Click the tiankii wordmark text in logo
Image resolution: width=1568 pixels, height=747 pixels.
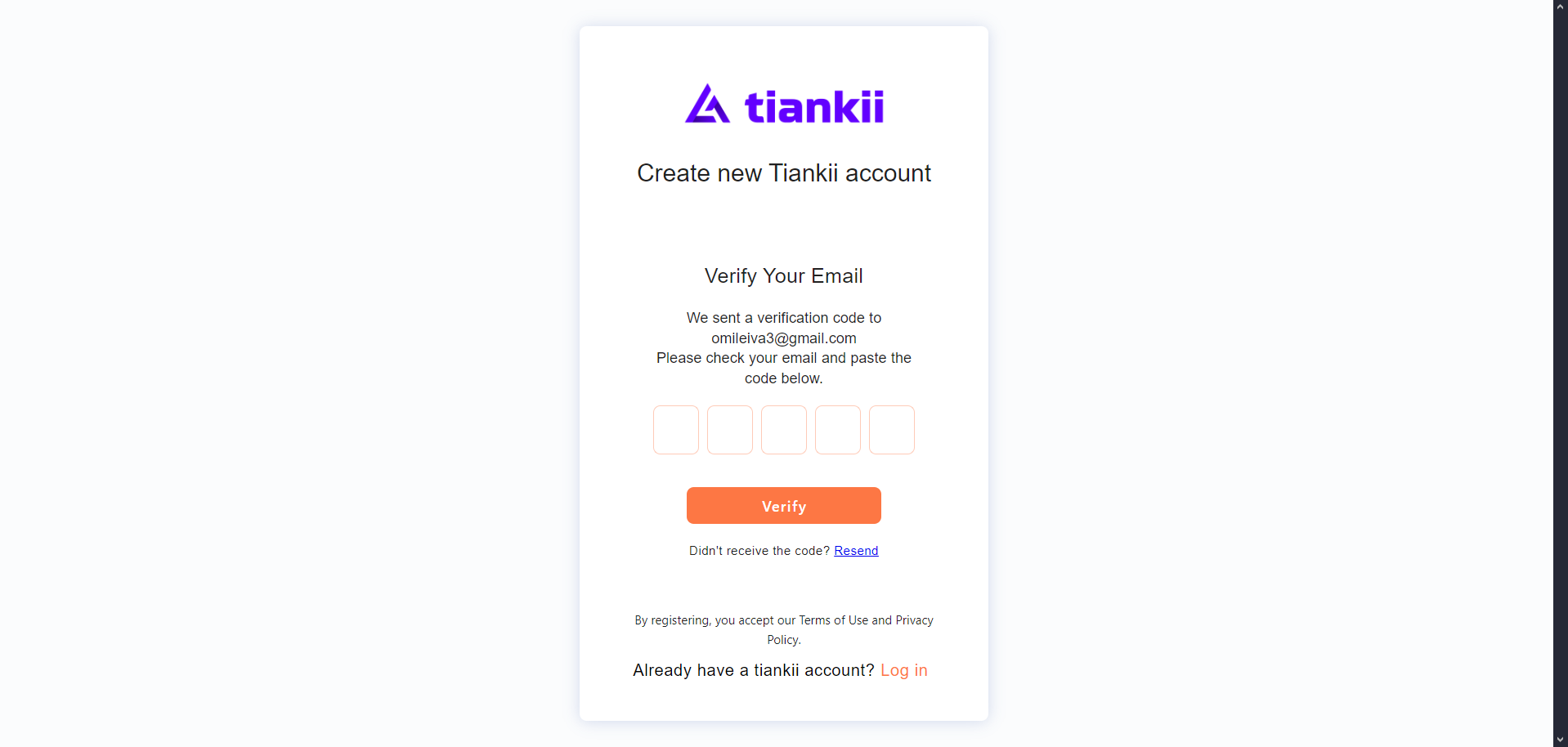point(814,106)
